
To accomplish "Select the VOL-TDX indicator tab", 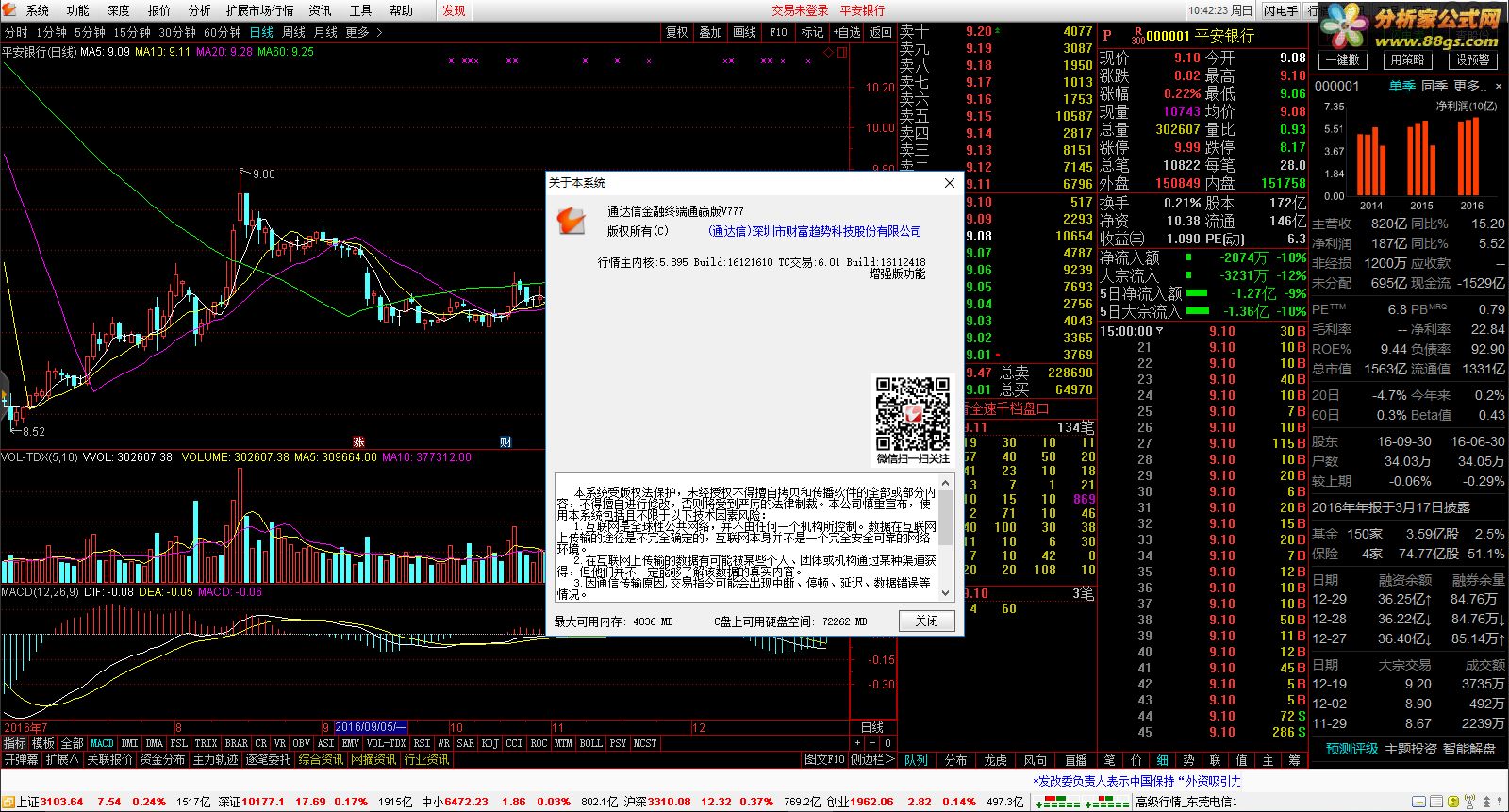I will [x=386, y=743].
